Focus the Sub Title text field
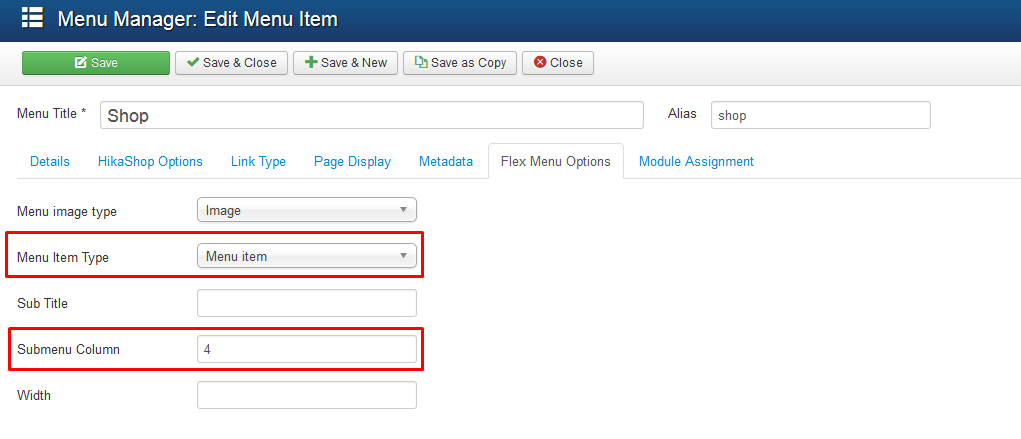Screen dimensions: 1021x439 307,303
